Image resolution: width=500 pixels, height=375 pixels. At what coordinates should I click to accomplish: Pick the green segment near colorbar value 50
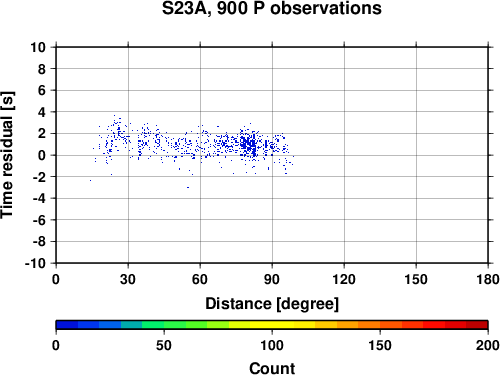(164, 325)
